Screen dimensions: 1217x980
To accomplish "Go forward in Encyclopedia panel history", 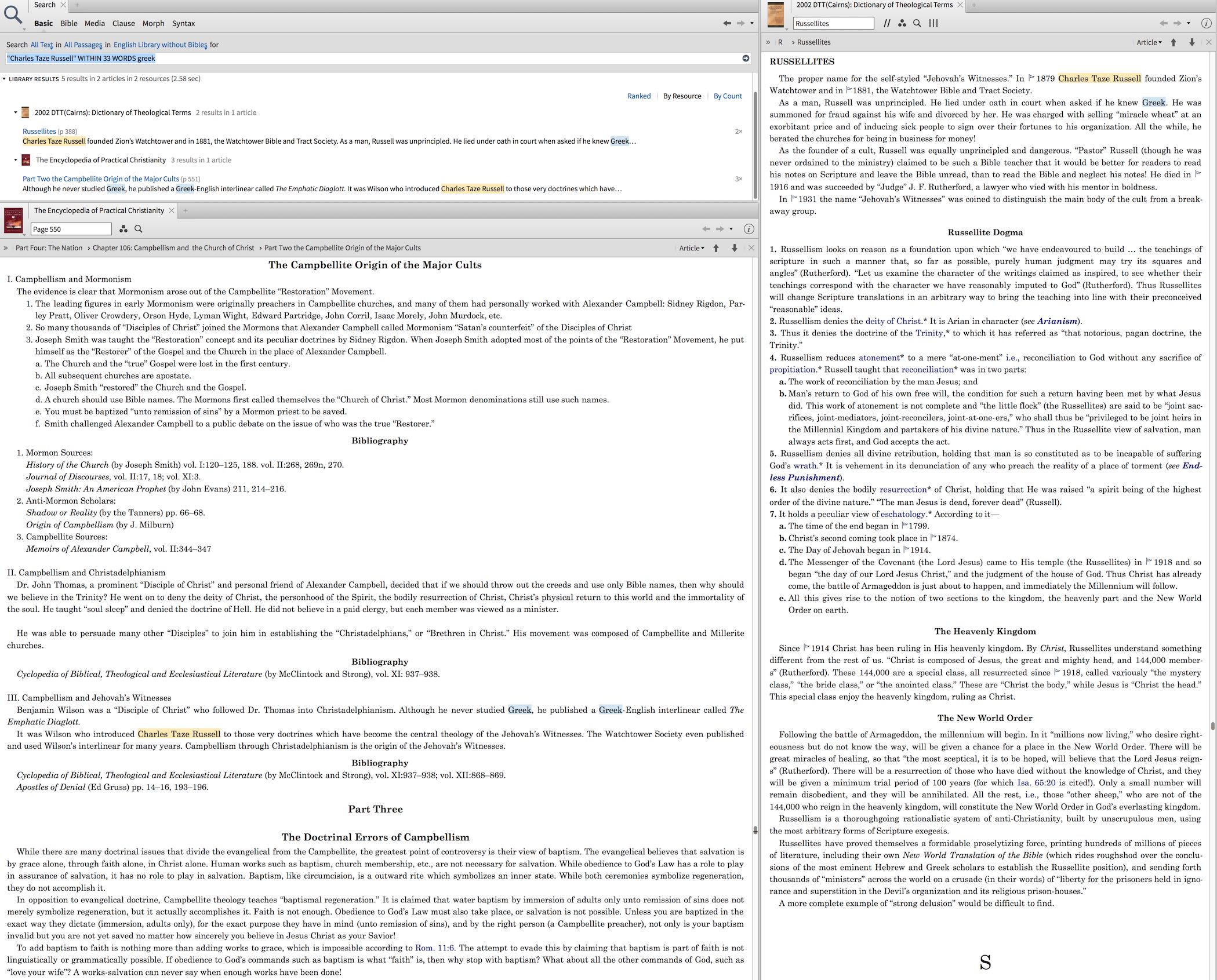I will pos(720,229).
